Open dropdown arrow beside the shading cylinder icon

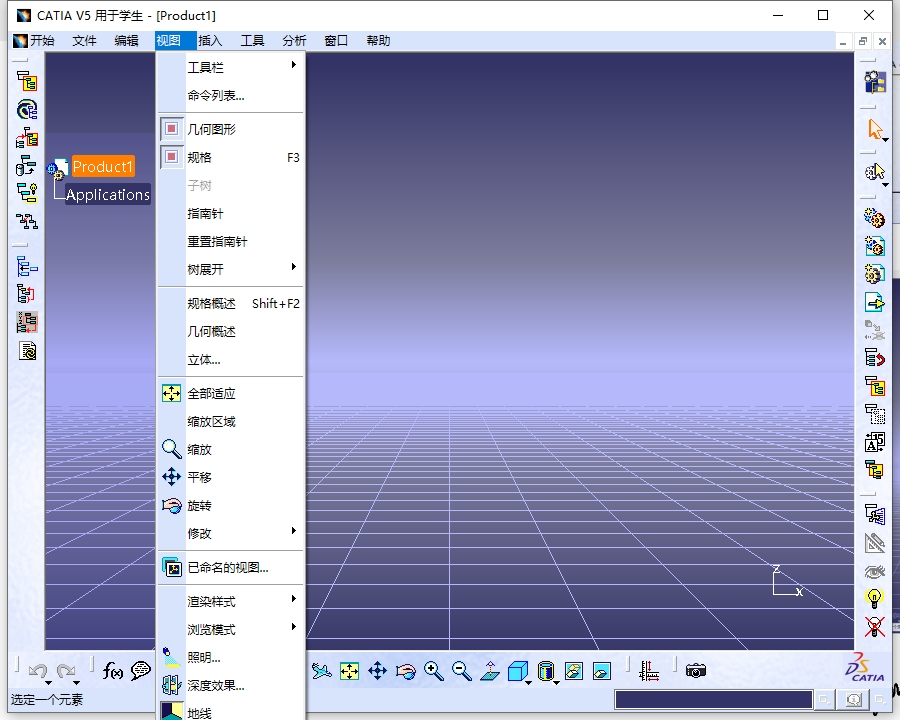click(556, 683)
